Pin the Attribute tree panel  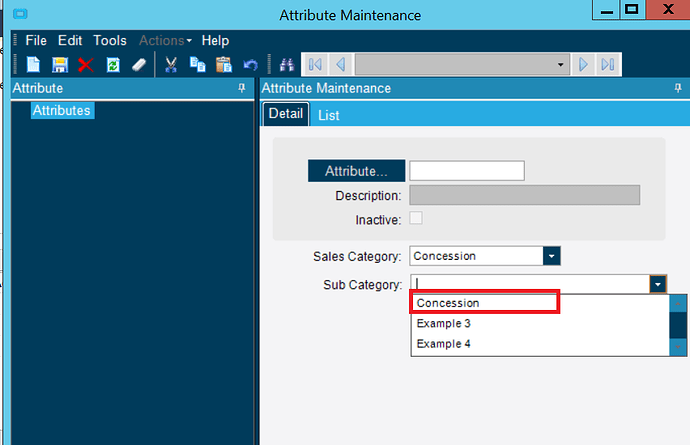(x=242, y=88)
